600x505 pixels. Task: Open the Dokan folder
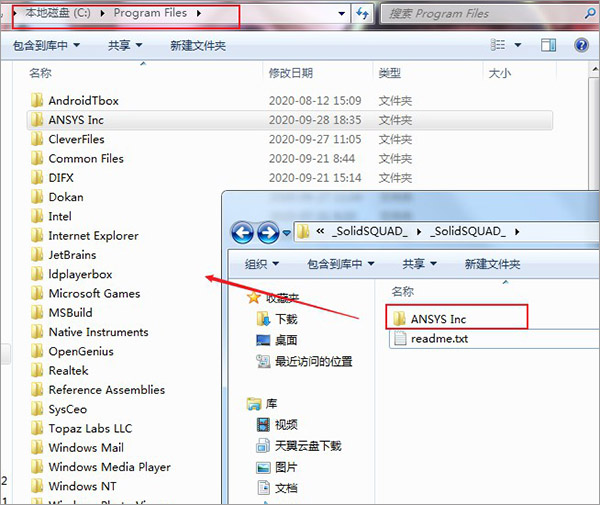click(57, 197)
